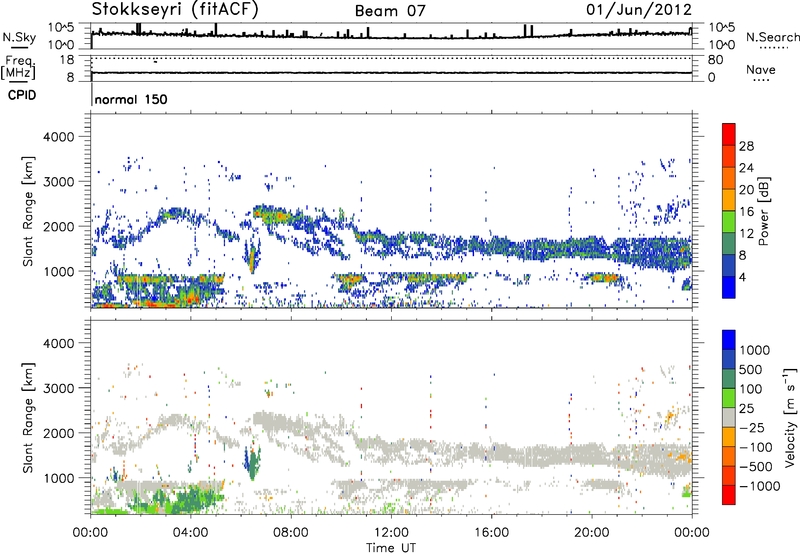The image size is (800, 554).
Task: Click the Slant Range label of velocity panel
Action: 28,418
